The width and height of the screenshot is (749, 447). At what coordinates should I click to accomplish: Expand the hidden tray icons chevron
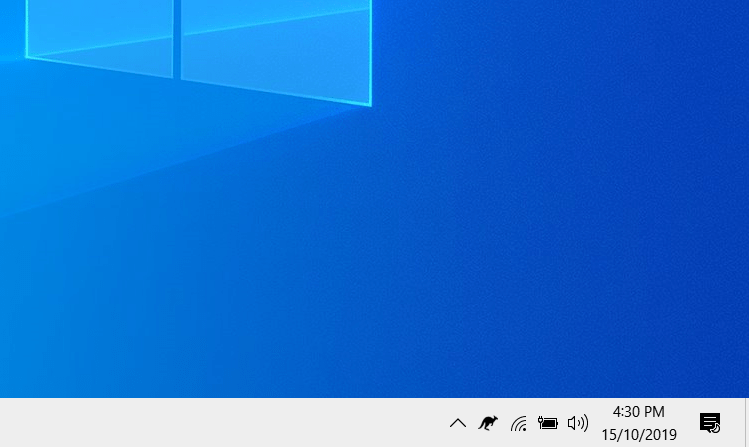pos(458,423)
